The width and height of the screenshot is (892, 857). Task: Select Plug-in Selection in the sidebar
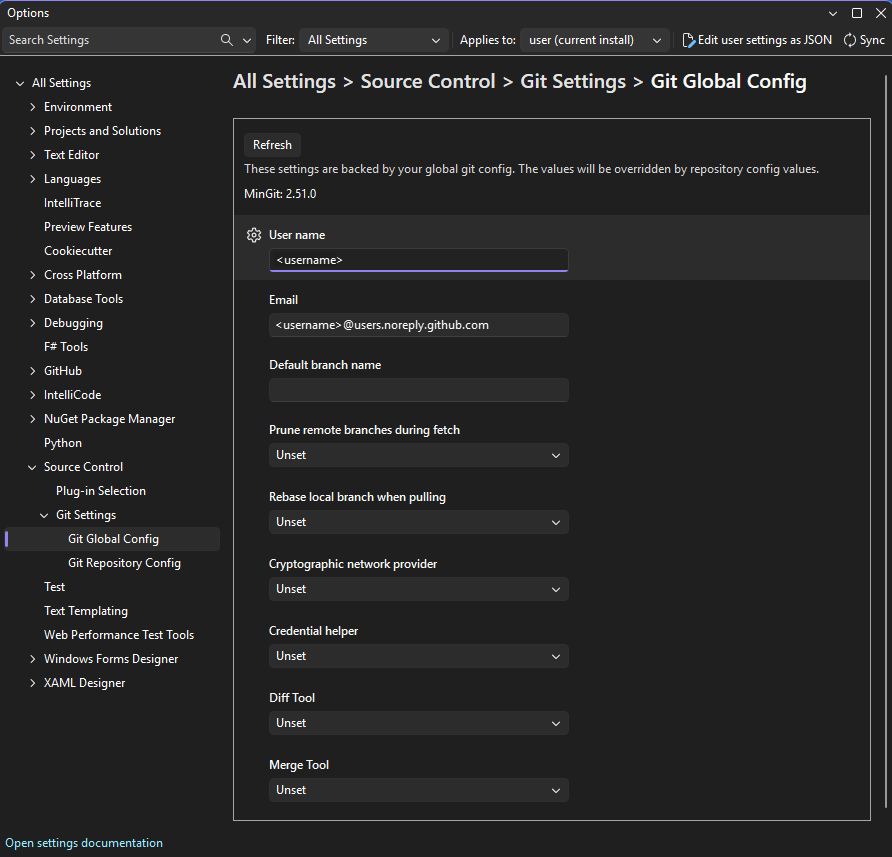pyautogui.click(x=100, y=490)
